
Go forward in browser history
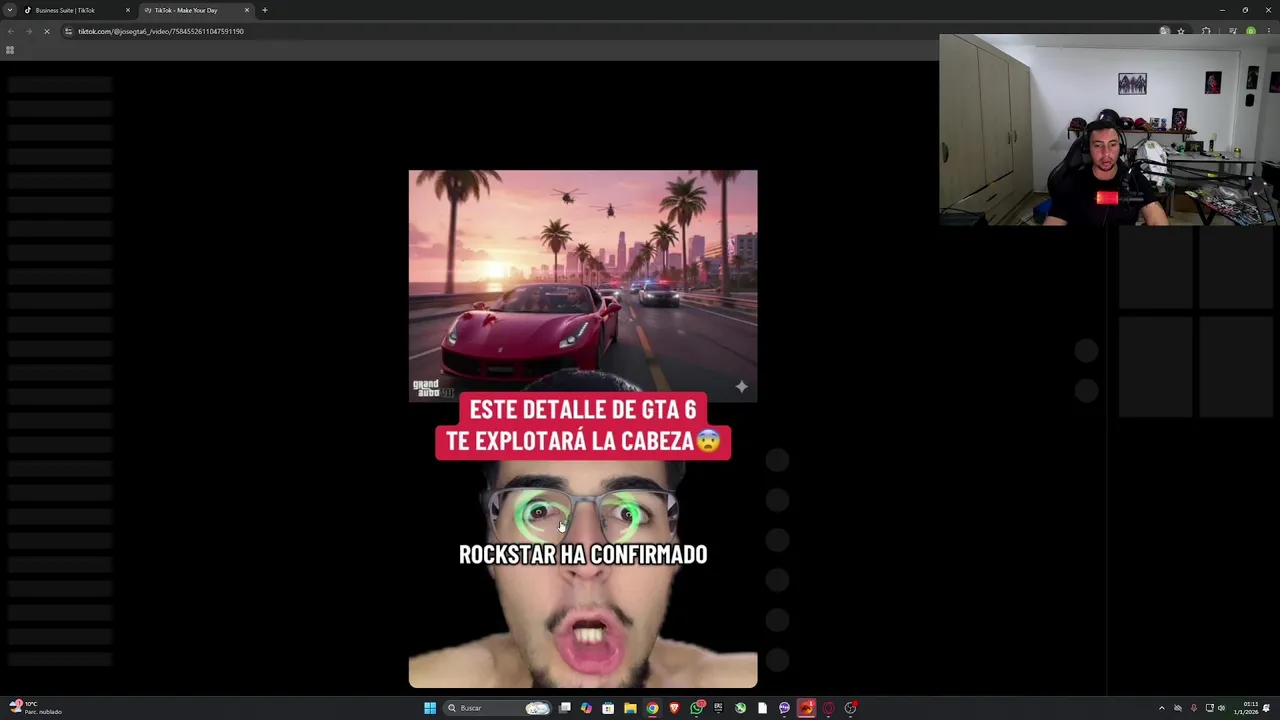pos(28,31)
